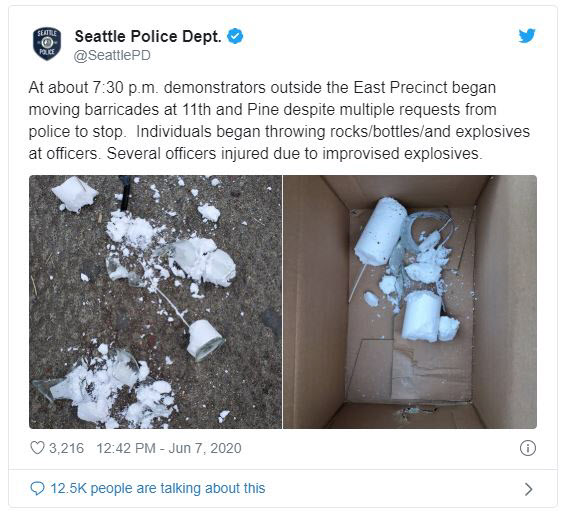Open the tweet info circle icon
566x513 pixels.
pos(528,448)
